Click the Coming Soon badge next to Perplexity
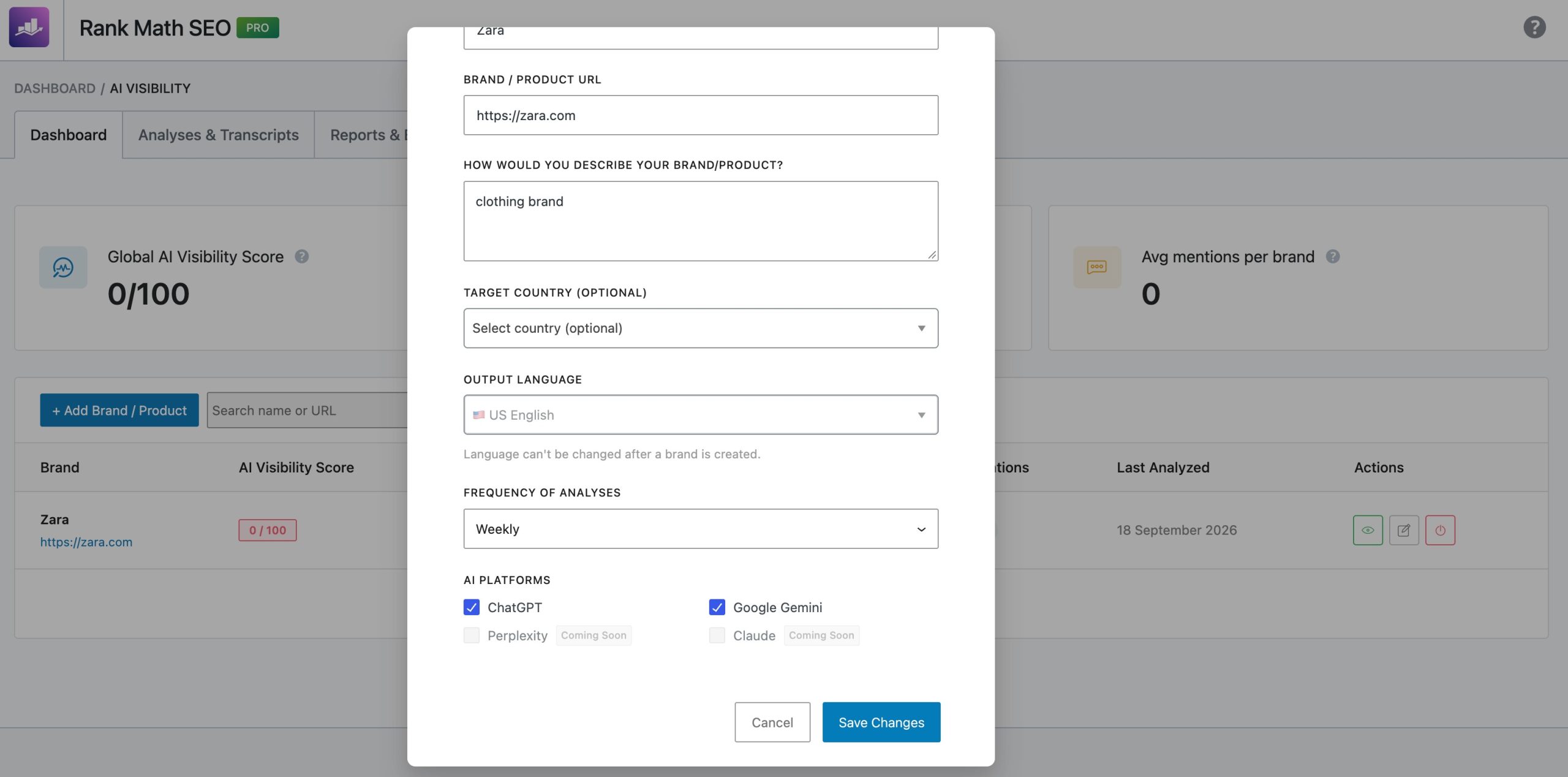The height and width of the screenshot is (777, 1568). click(594, 635)
